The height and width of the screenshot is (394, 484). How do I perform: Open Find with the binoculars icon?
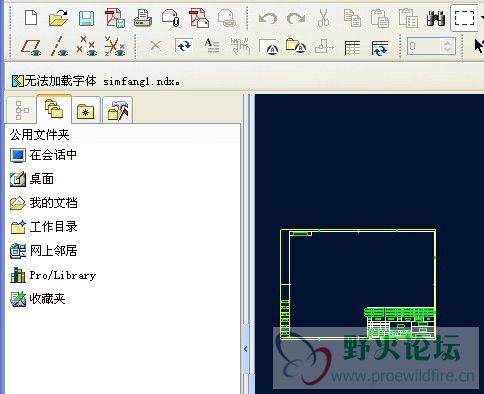[436, 18]
